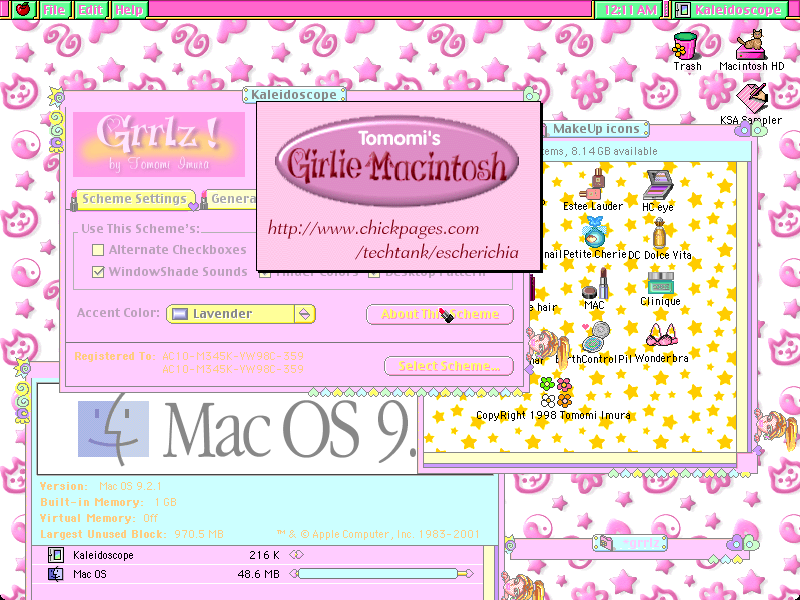Dismiss the Tomomi's Girlie Macintosh splash
800x600 pixels.
tap(398, 187)
